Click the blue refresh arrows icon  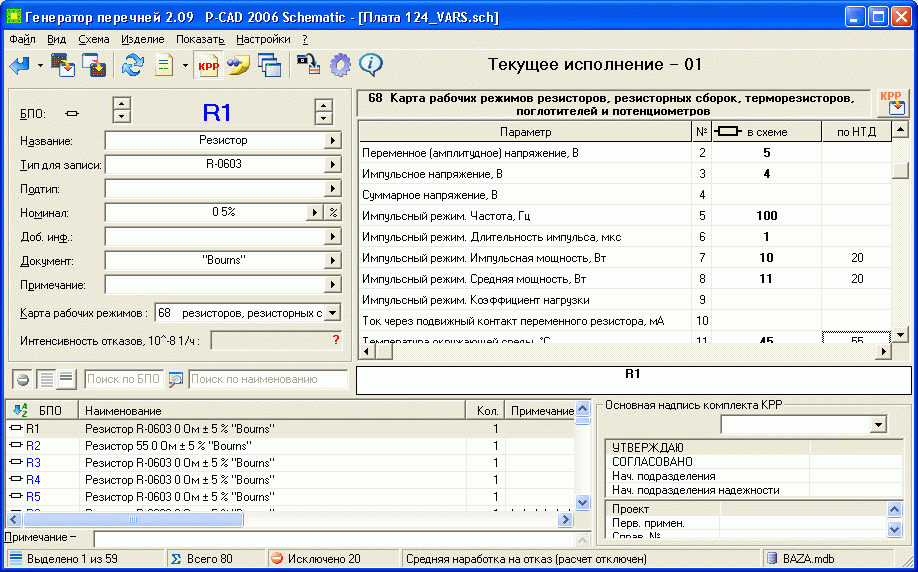[133, 66]
